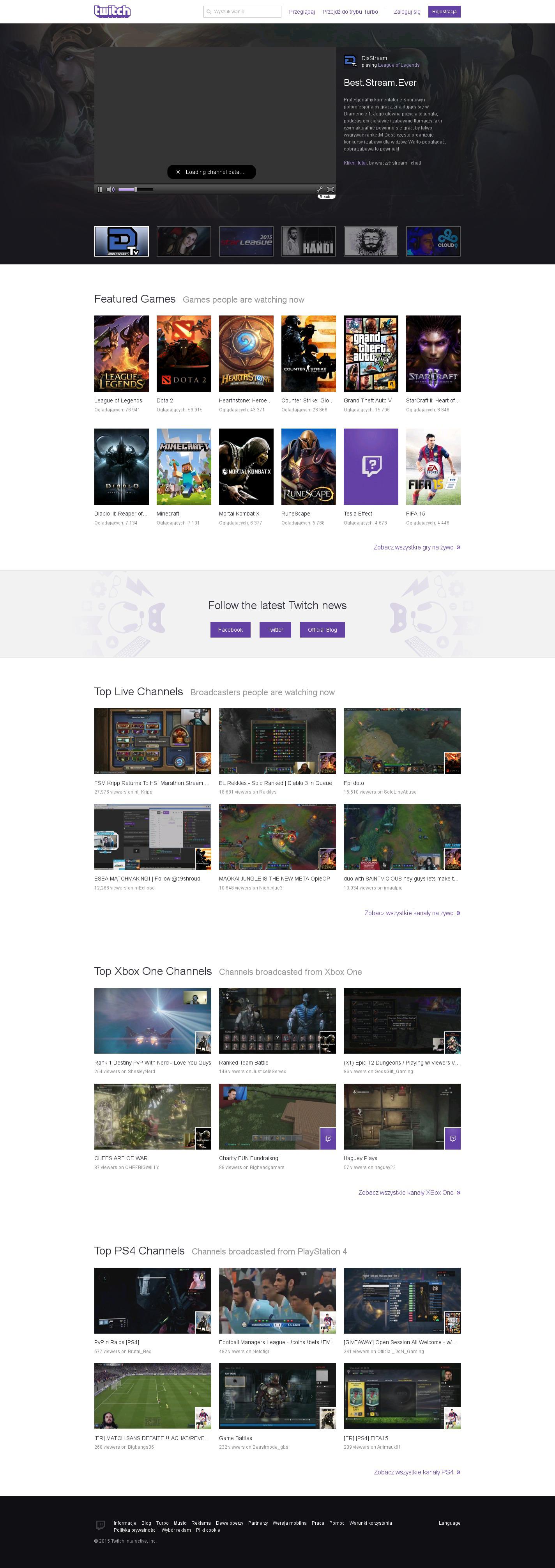Select the Cloud9 carousel thumbnail
The width and height of the screenshot is (555, 1568).
pyautogui.click(x=433, y=242)
